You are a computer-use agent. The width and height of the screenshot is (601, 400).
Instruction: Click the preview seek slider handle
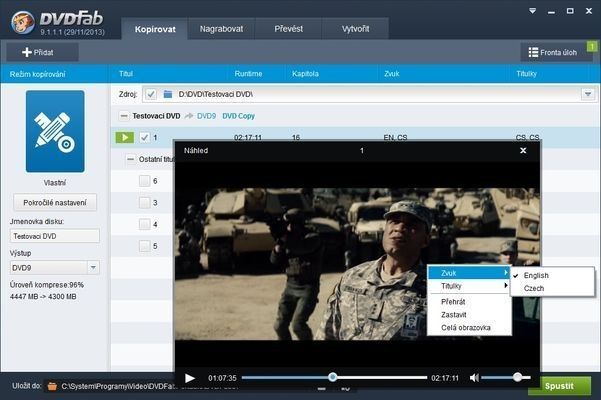tap(332, 377)
